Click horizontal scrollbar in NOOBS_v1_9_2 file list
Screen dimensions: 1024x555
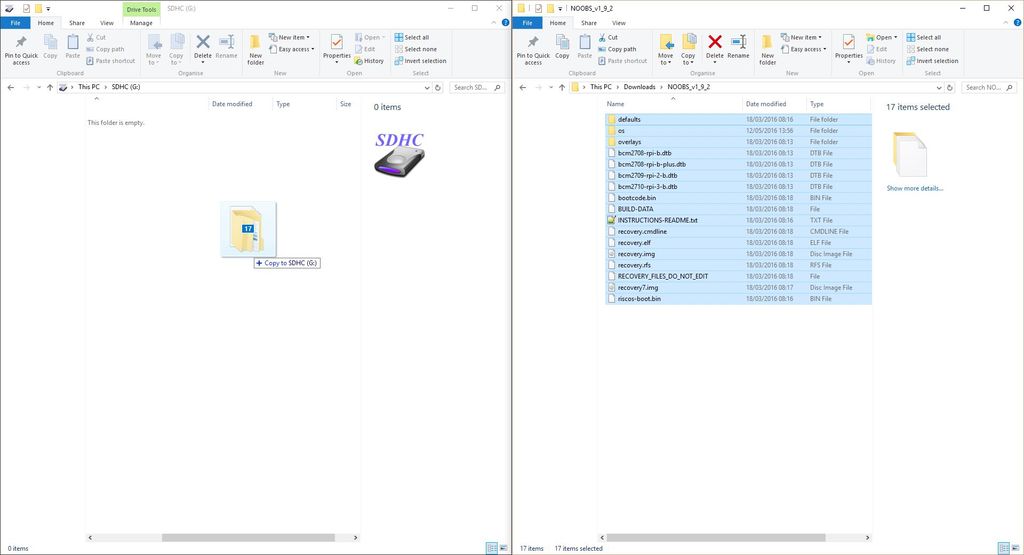pyautogui.click(x=716, y=537)
